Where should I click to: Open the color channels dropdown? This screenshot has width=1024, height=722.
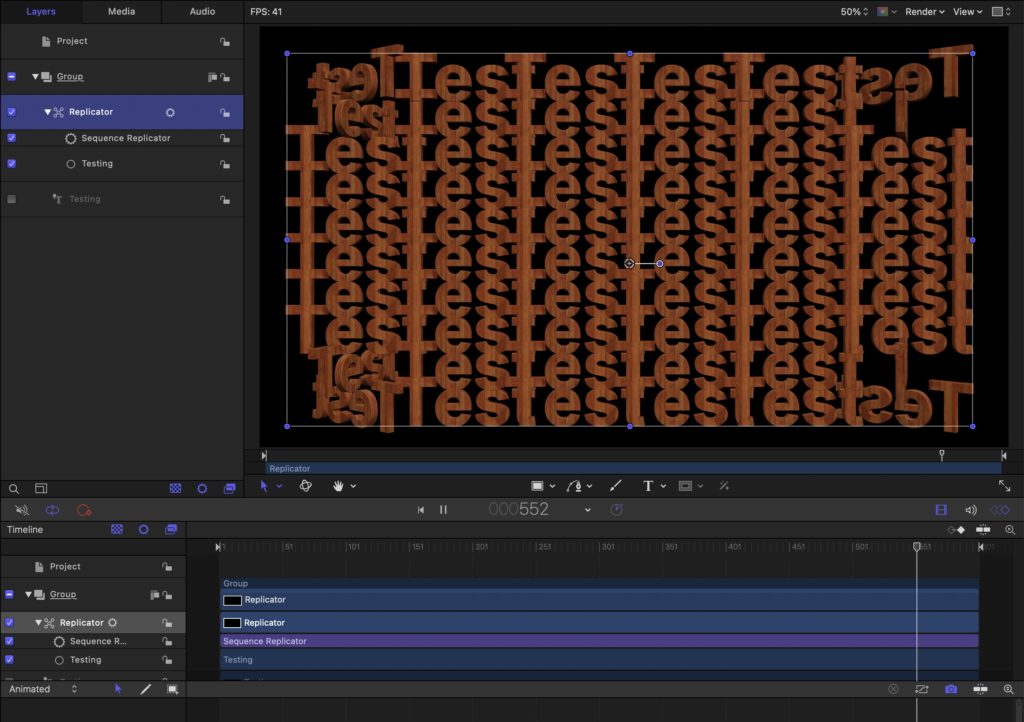(x=886, y=12)
